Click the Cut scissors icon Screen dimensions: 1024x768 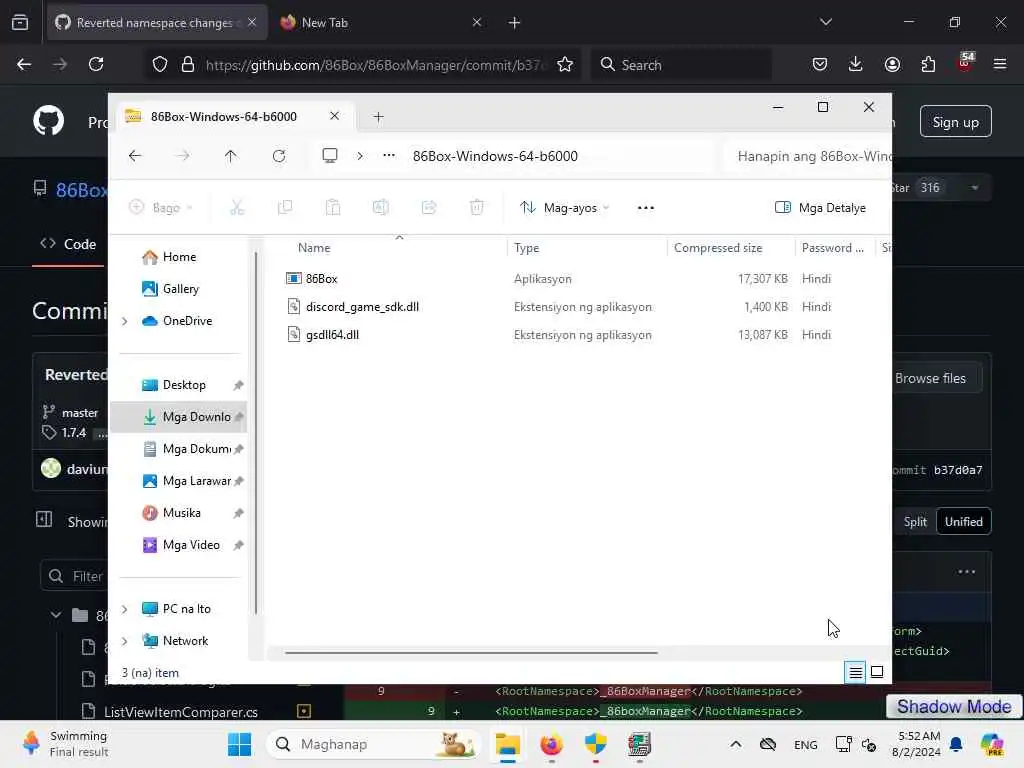(x=237, y=208)
